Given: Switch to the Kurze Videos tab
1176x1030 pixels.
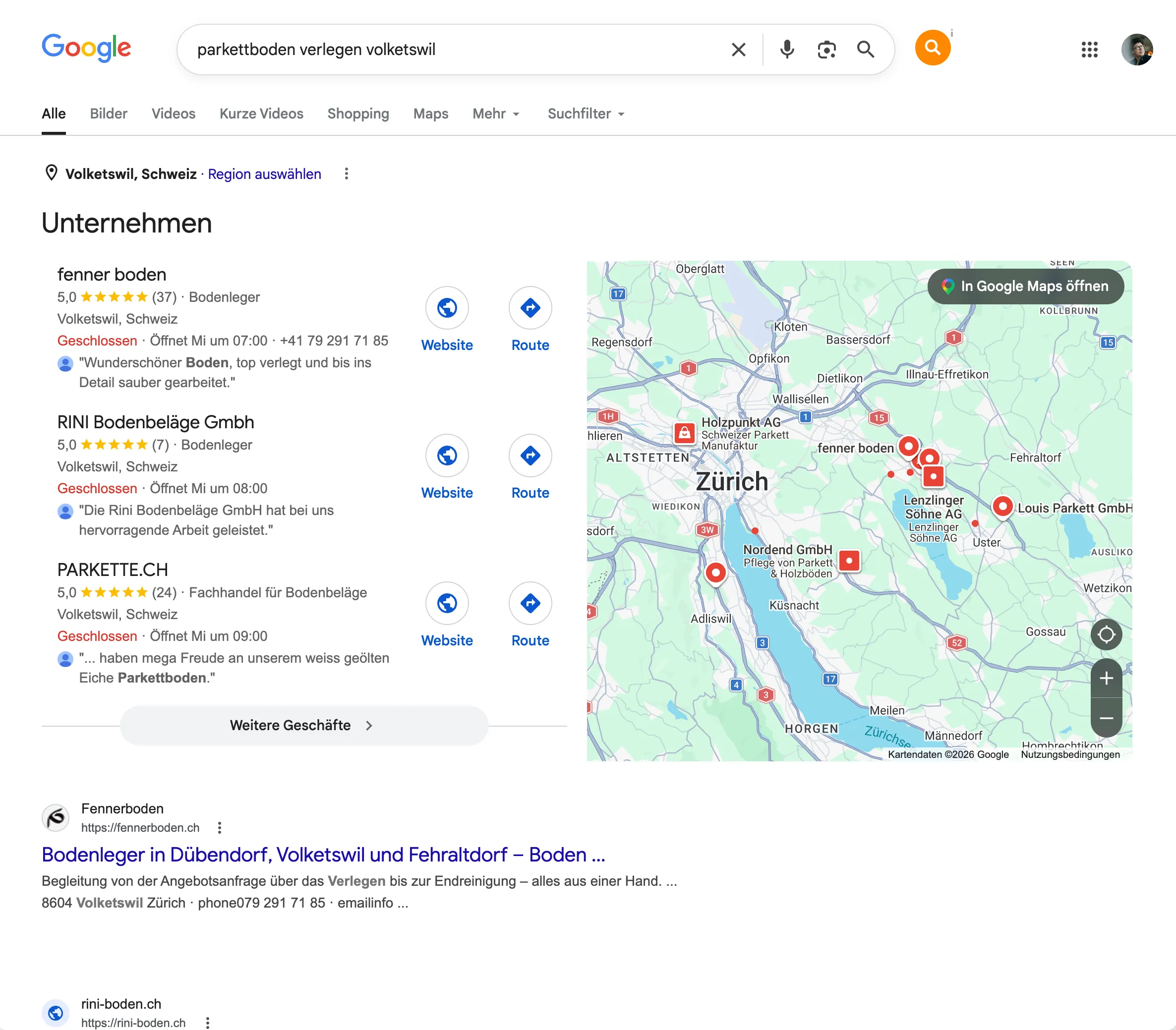Looking at the screenshot, I should (261, 114).
